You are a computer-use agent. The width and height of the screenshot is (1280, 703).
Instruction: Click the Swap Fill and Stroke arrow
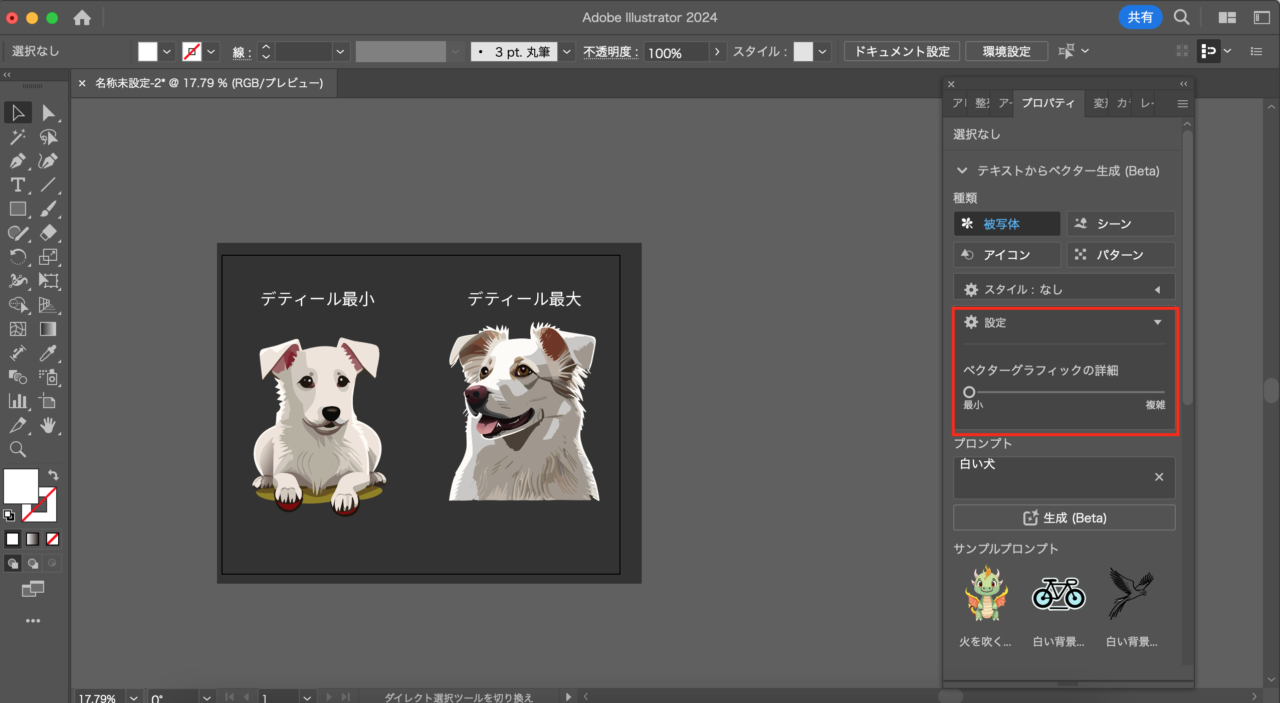tap(53, 475)
